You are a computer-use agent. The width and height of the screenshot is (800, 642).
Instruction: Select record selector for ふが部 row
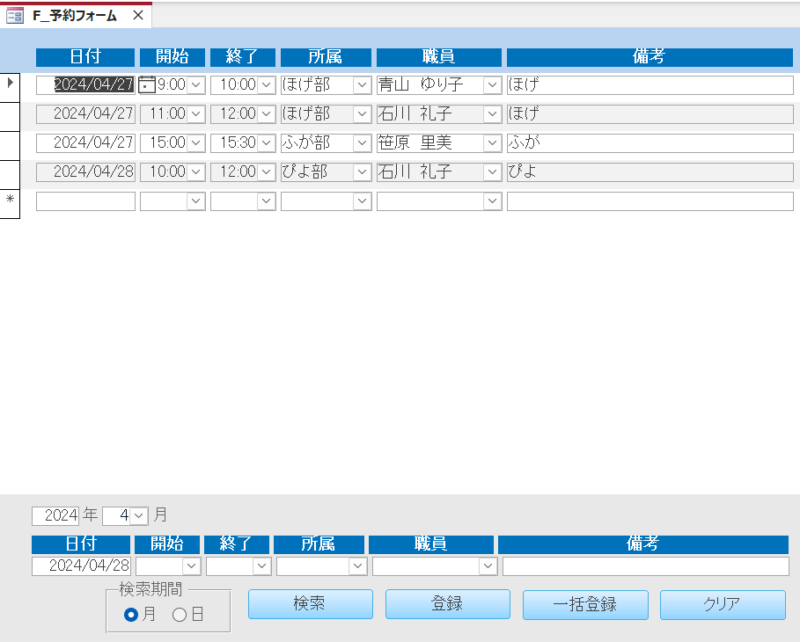point(10,145)
